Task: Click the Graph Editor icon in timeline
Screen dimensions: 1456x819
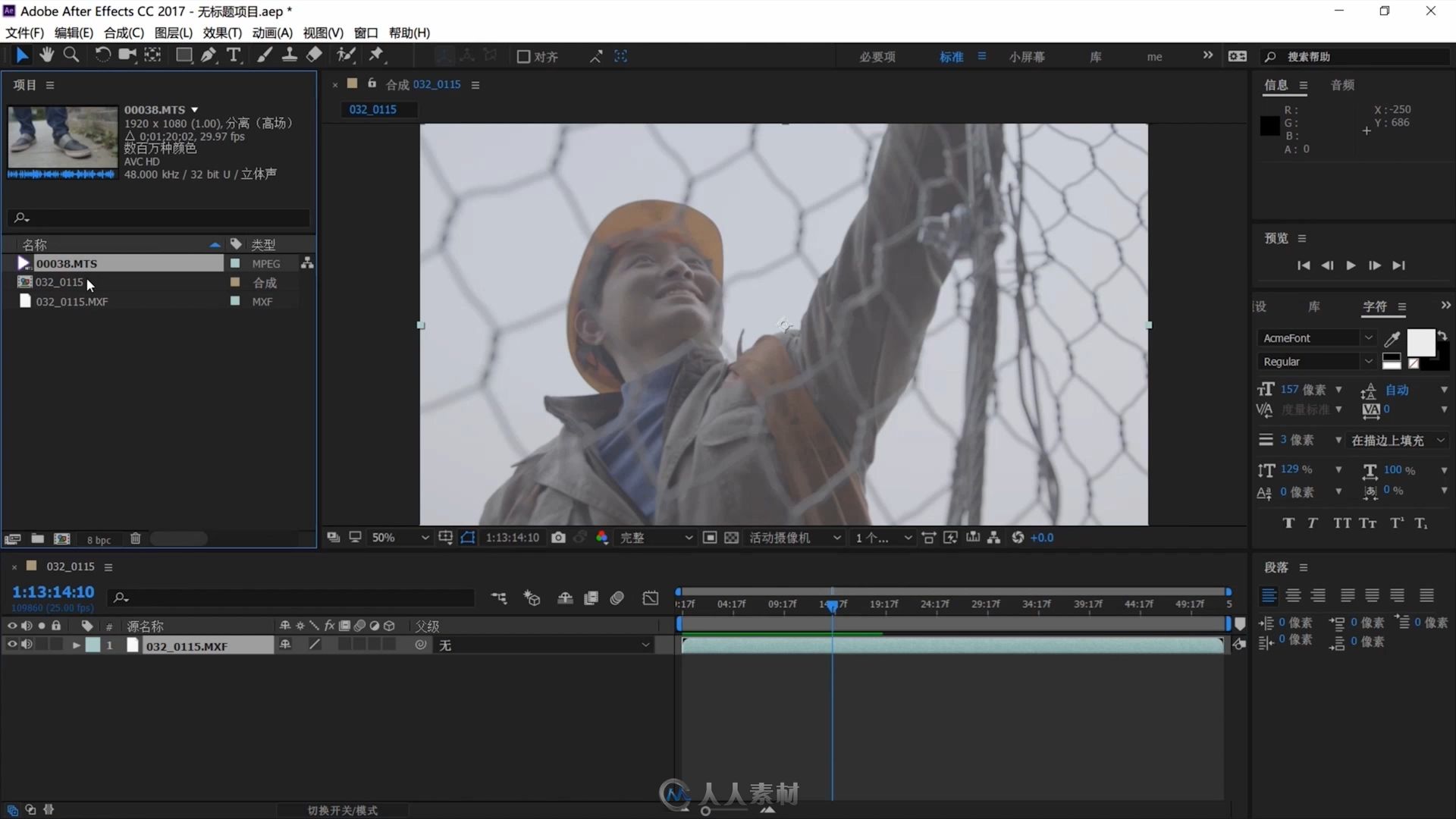Action: point(651,598)
